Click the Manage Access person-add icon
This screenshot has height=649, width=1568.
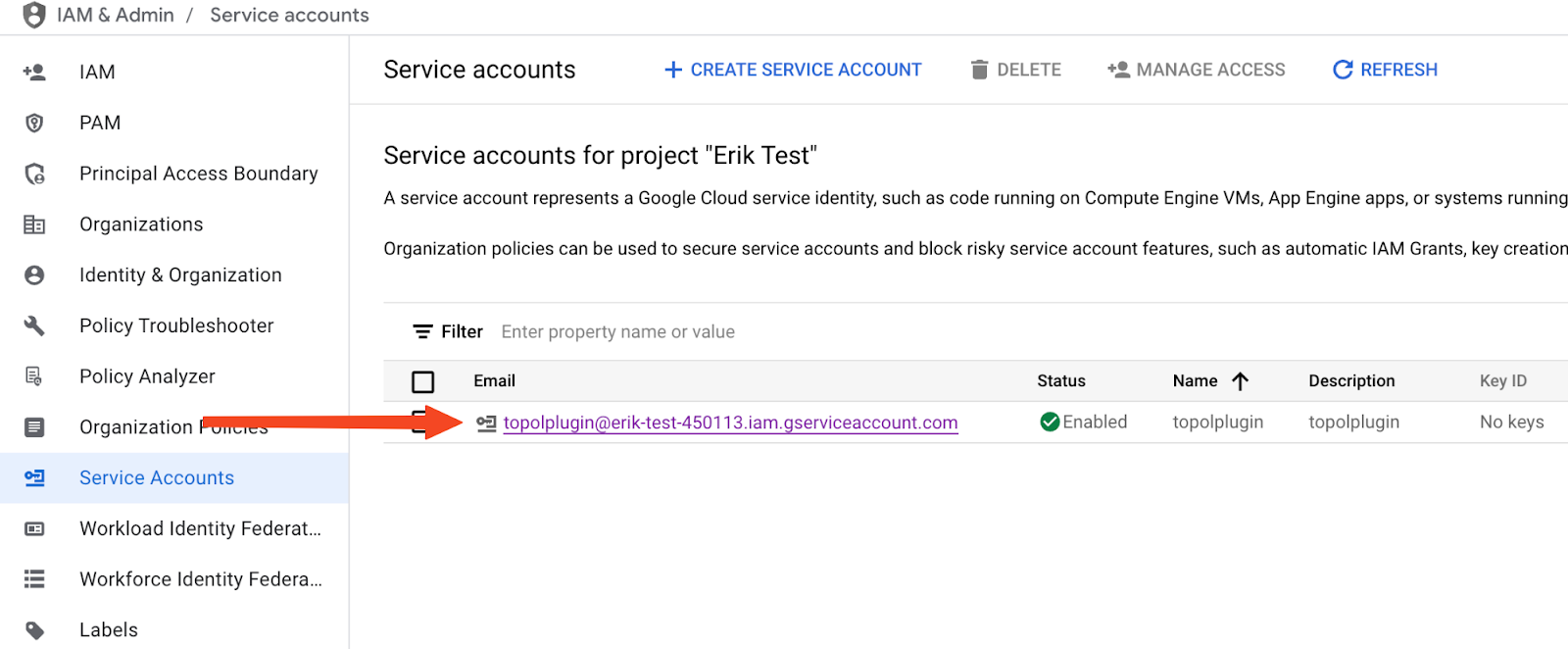pyautogui.click(x=1118, y=70)
